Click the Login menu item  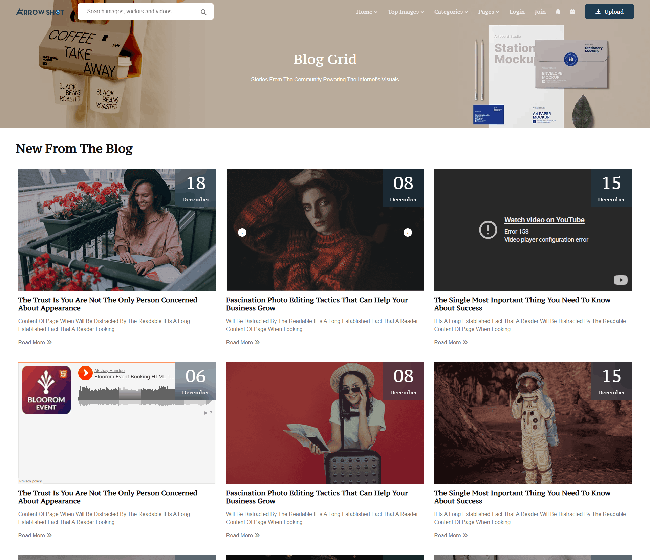point(516,13)
